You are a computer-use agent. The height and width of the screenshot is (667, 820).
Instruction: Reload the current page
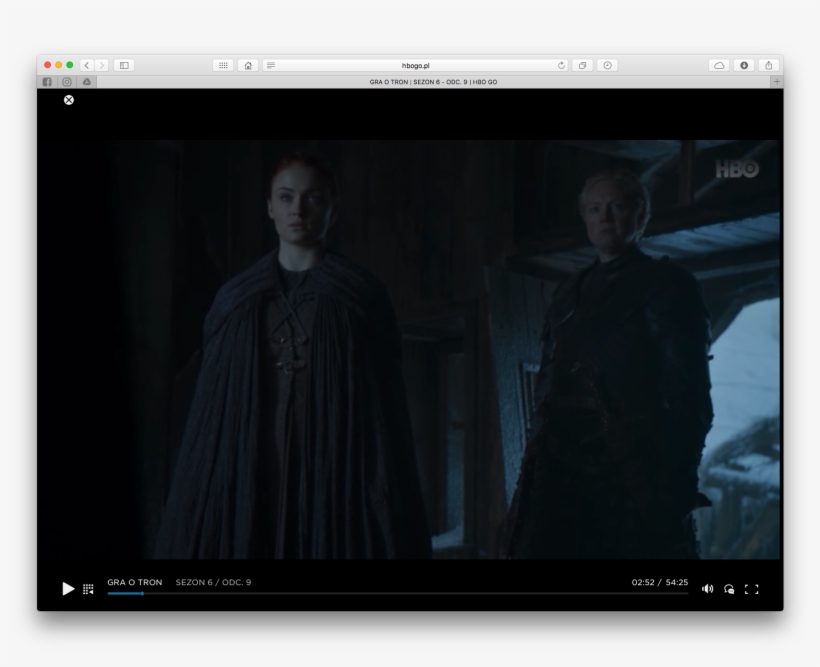[x=561, y=65]
